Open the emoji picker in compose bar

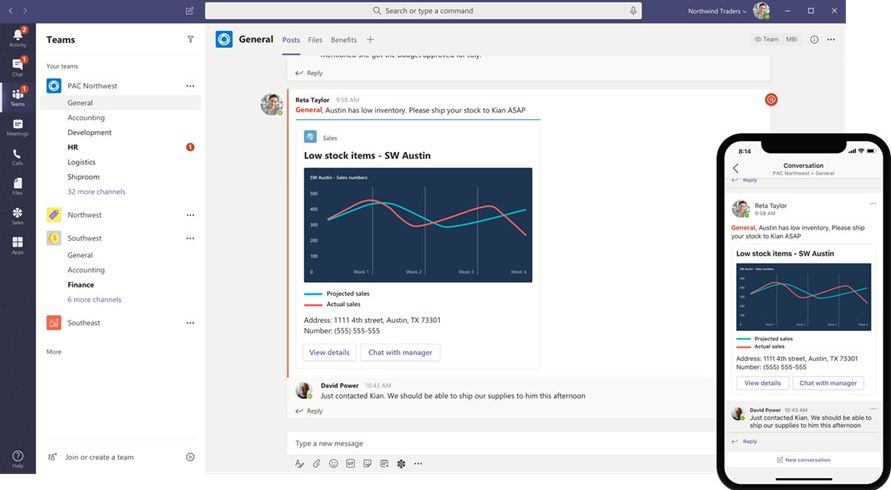333,464
